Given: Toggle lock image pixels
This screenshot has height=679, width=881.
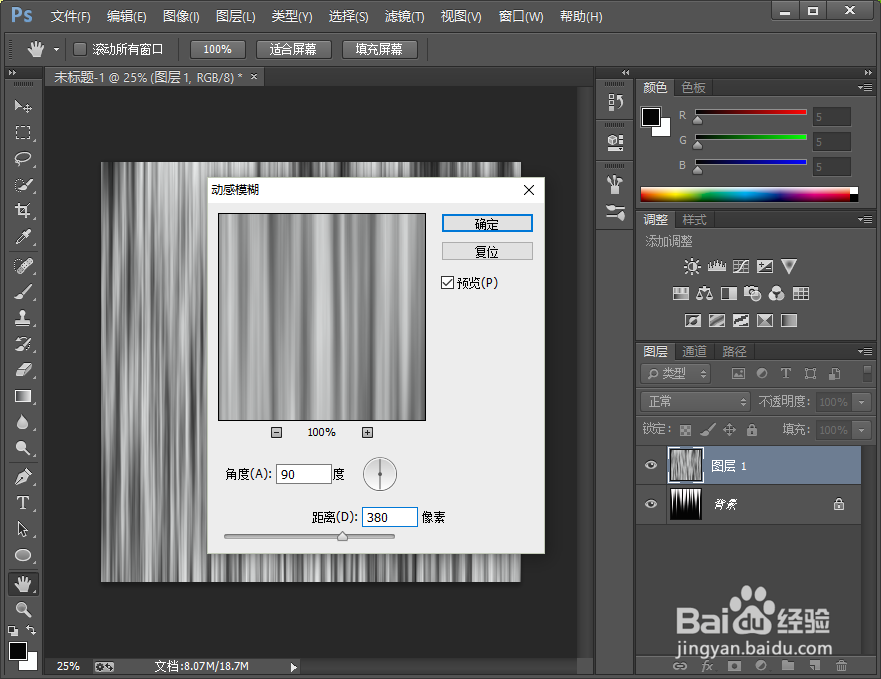Looking at the screenshot, I should point(708,430).
